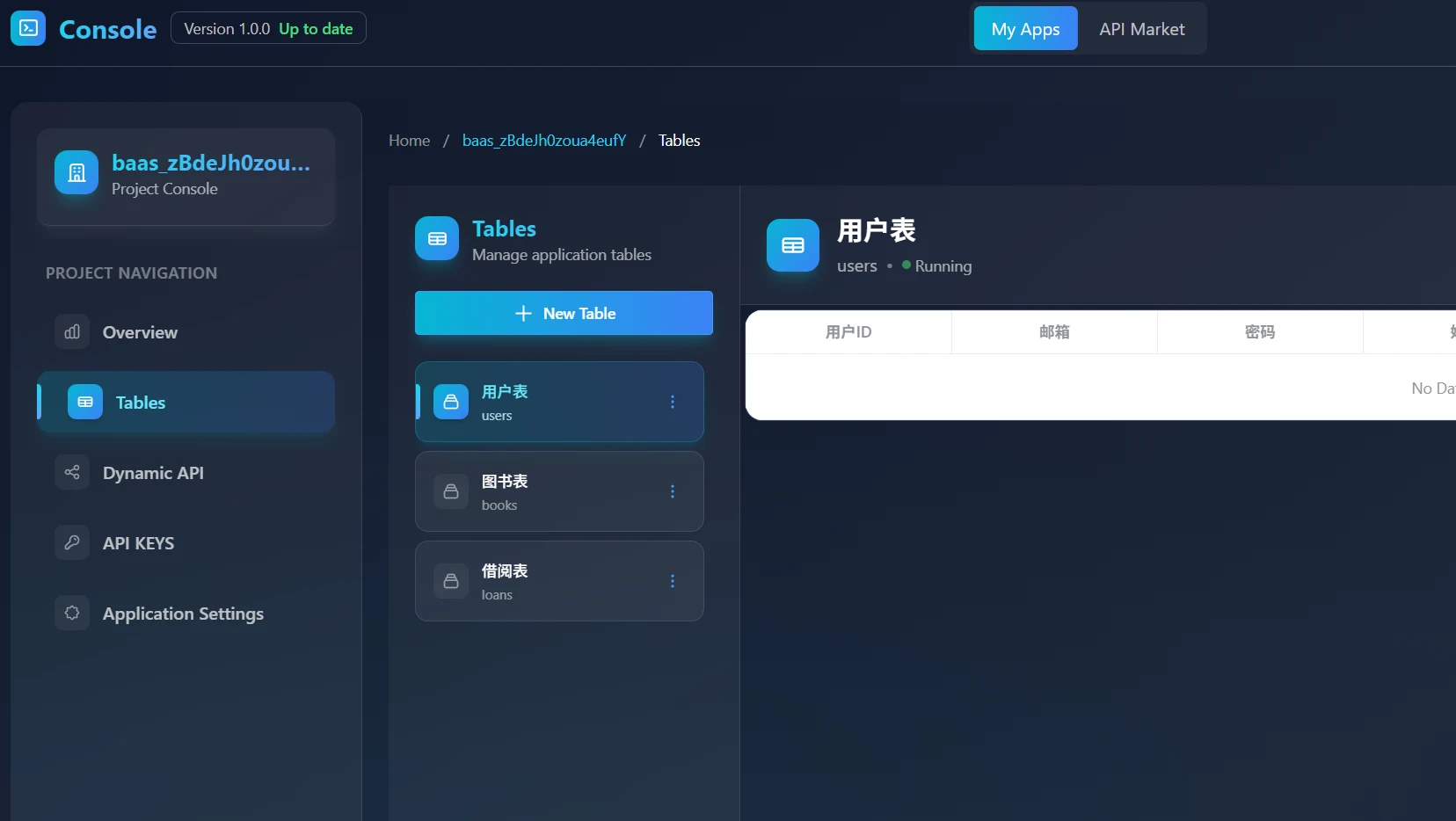Viewport: 1456px width, 821px height.
Task: Create a New Table
Action: 564,314
